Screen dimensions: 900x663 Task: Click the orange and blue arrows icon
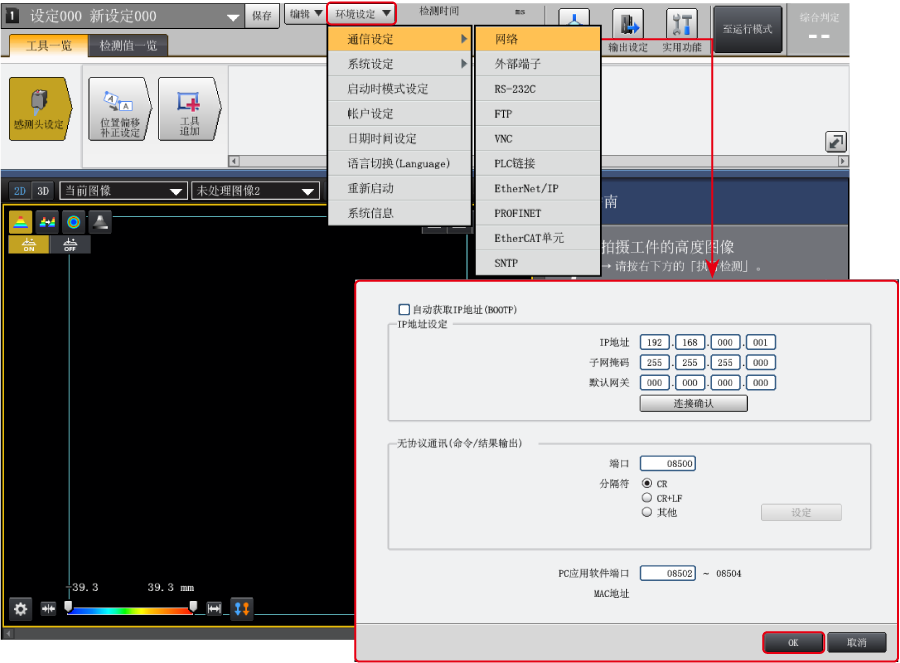coord(242,608)
